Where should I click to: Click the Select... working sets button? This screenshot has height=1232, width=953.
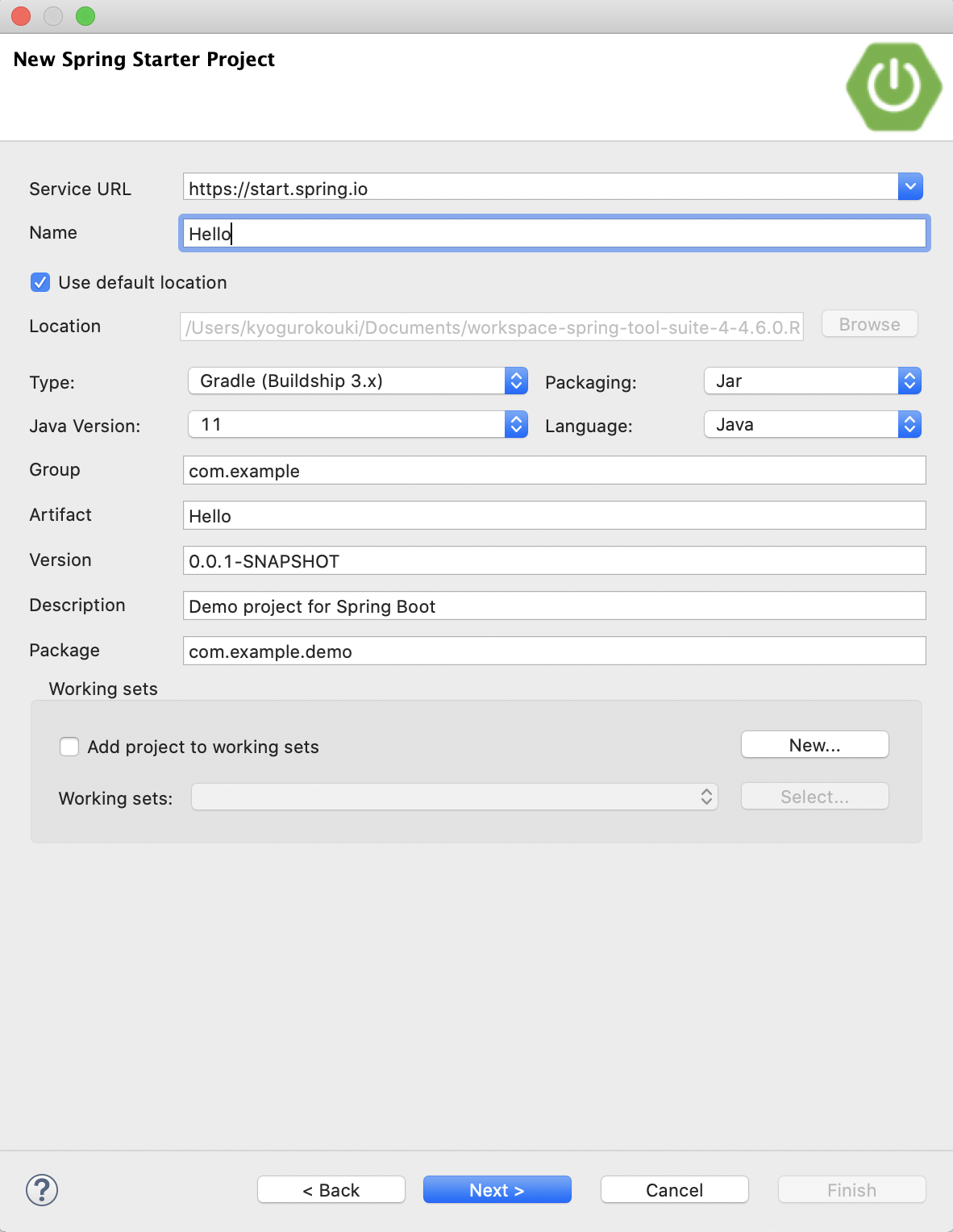[x=815, y=797]
